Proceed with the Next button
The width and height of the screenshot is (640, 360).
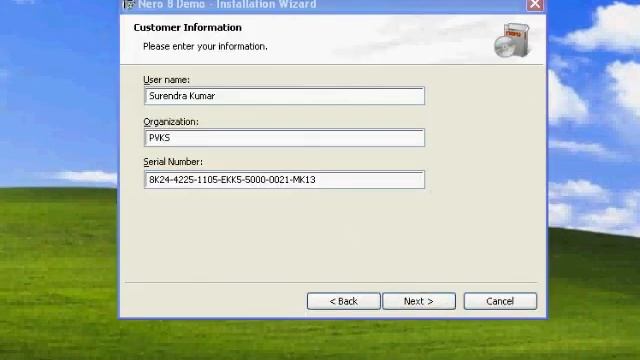[x=419, y=301]
